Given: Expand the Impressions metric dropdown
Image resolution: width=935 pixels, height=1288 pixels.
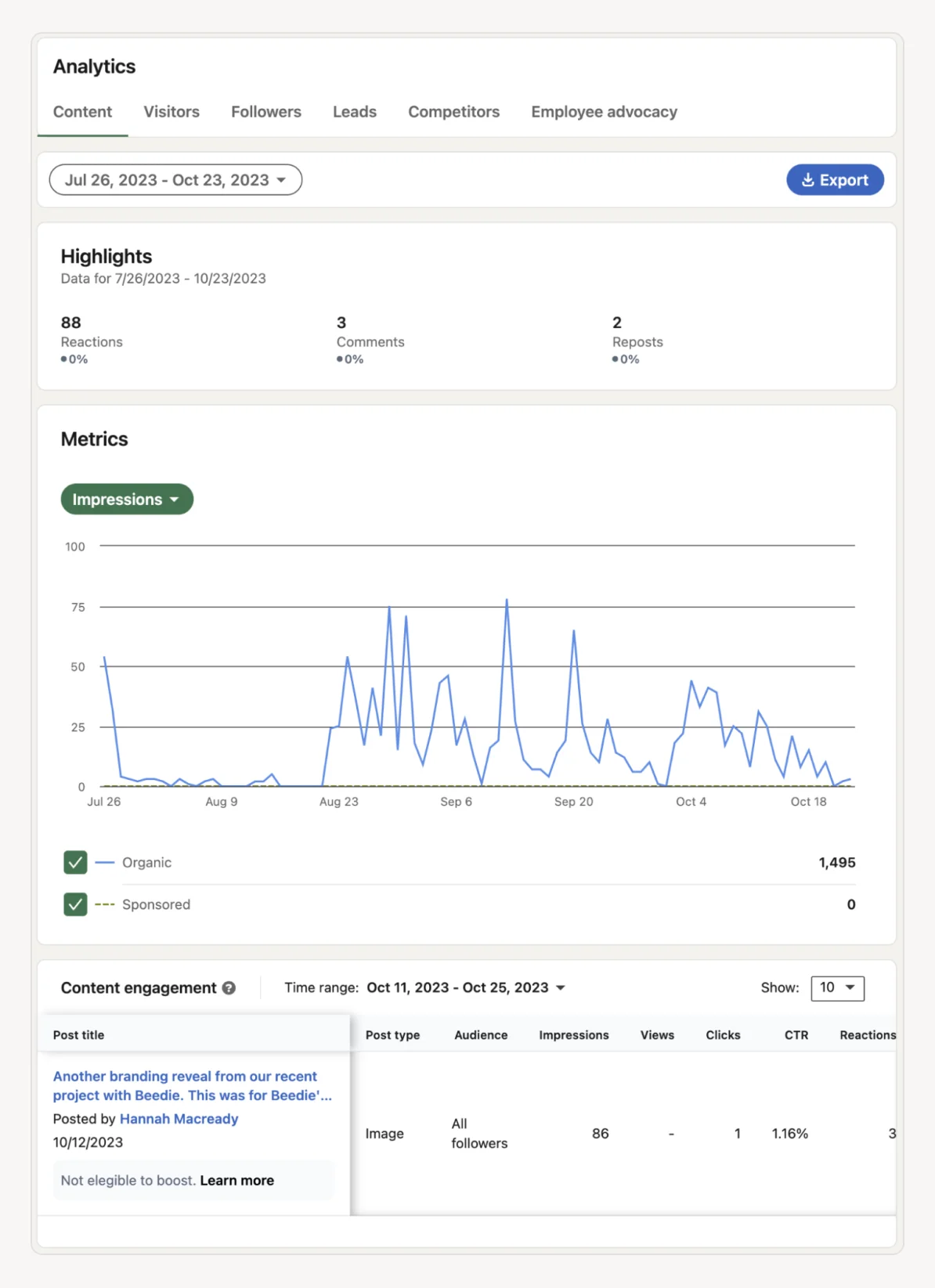Looking at the screenshot, I should pos(127,500).
